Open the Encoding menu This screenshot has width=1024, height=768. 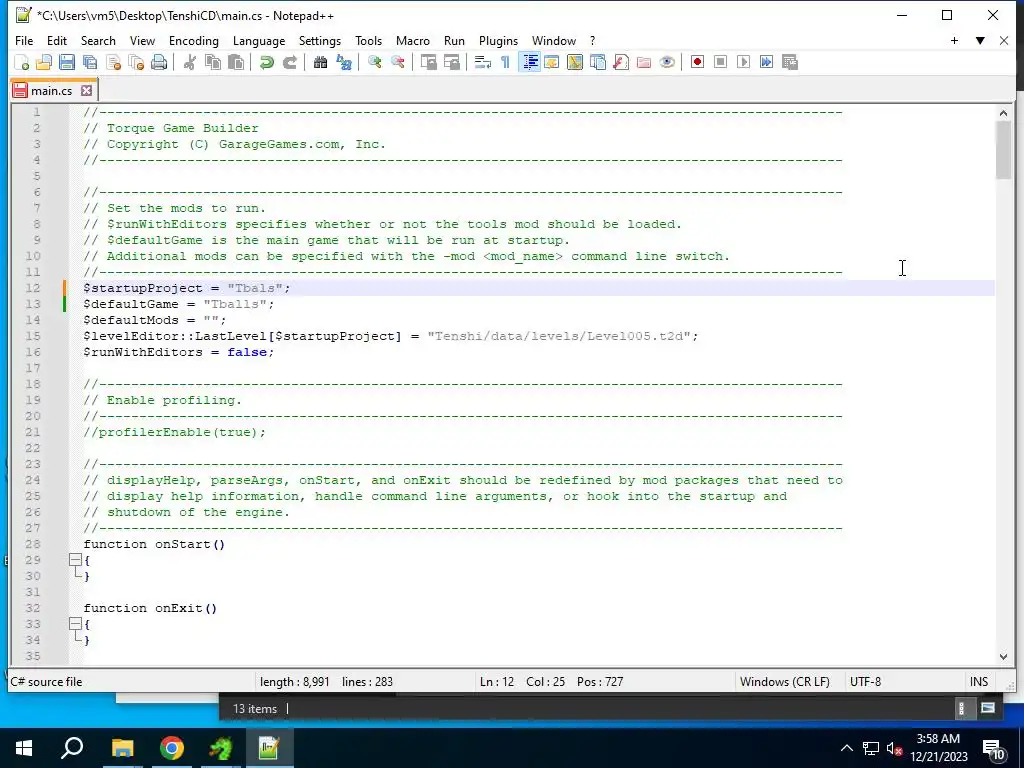pos(194,40)
